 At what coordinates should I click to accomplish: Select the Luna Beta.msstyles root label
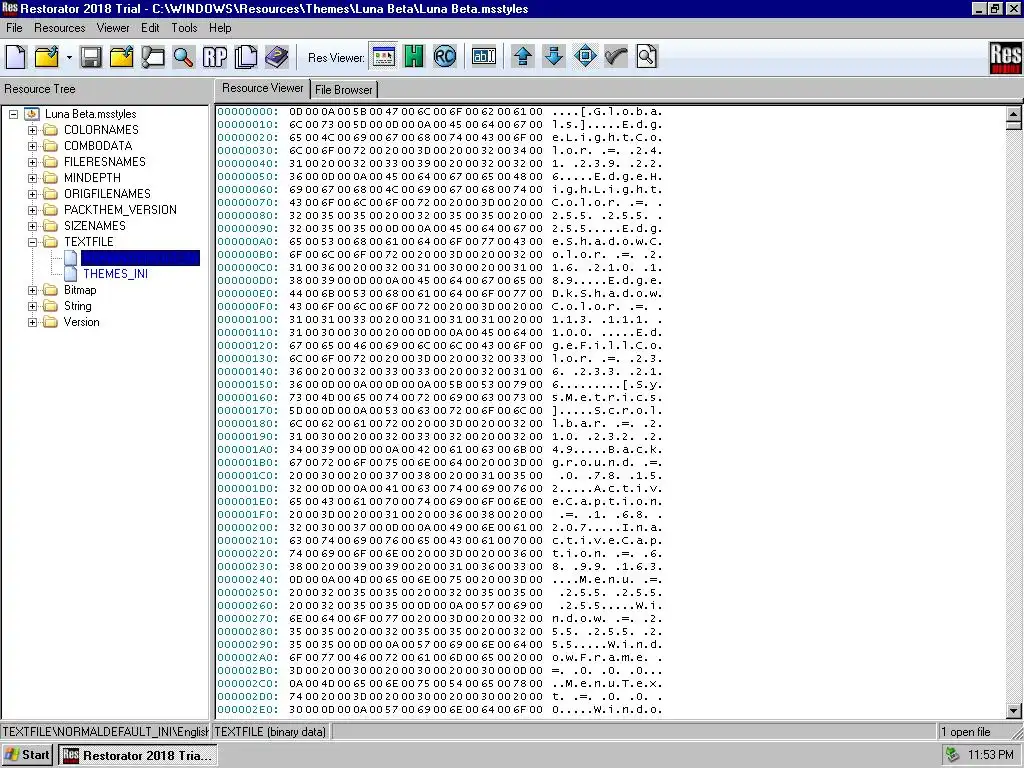click(90, 114)
